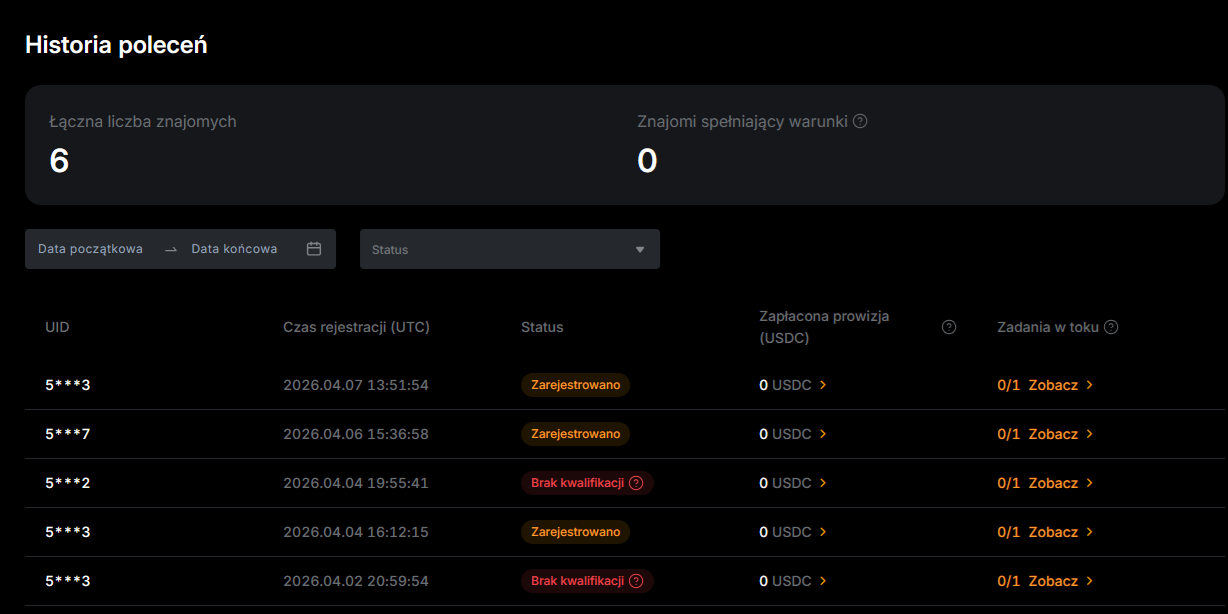Open the Status filter dropdown
Viewport: 1228px width, 614px height.
click(x=509, y=249)
